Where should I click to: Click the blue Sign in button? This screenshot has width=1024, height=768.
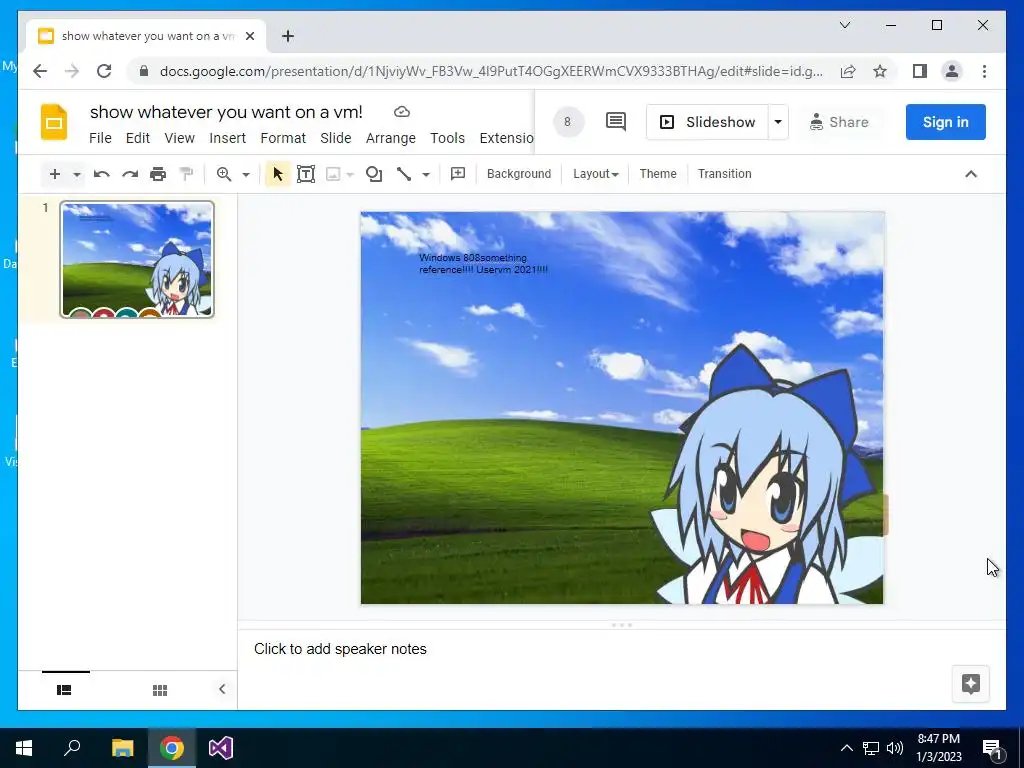(946, 122)
